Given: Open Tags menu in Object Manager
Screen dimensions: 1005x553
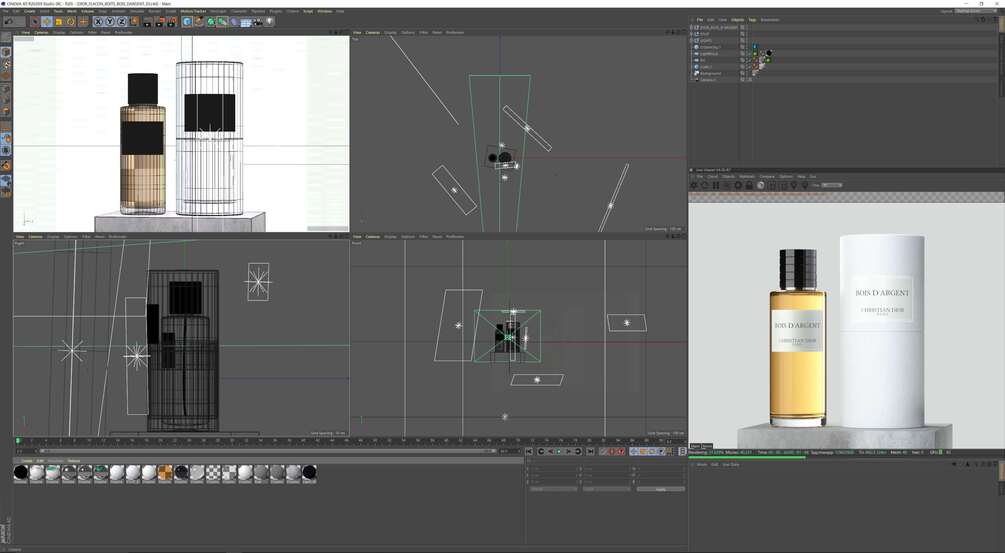Looking at the screenshot, I should coord(752,20).
